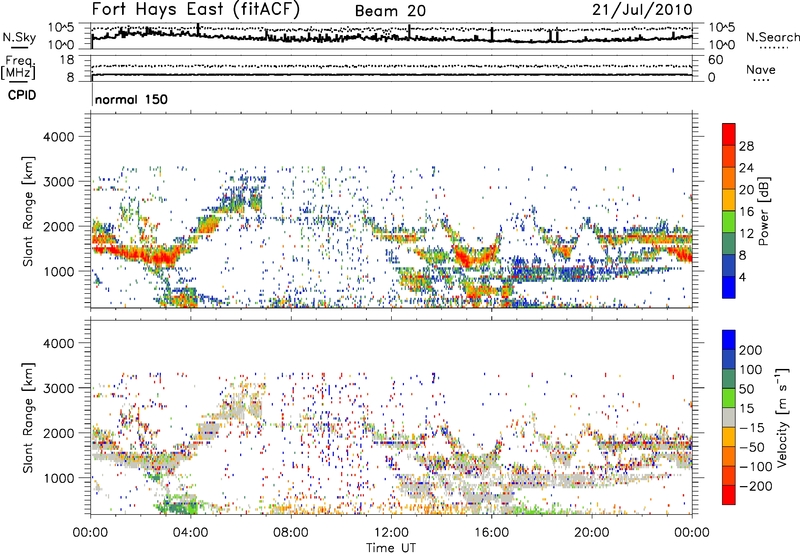This screenshot has height=554, width=800.
Task: Click the '60' Nave axis value
Action: [x=715, y=60]
